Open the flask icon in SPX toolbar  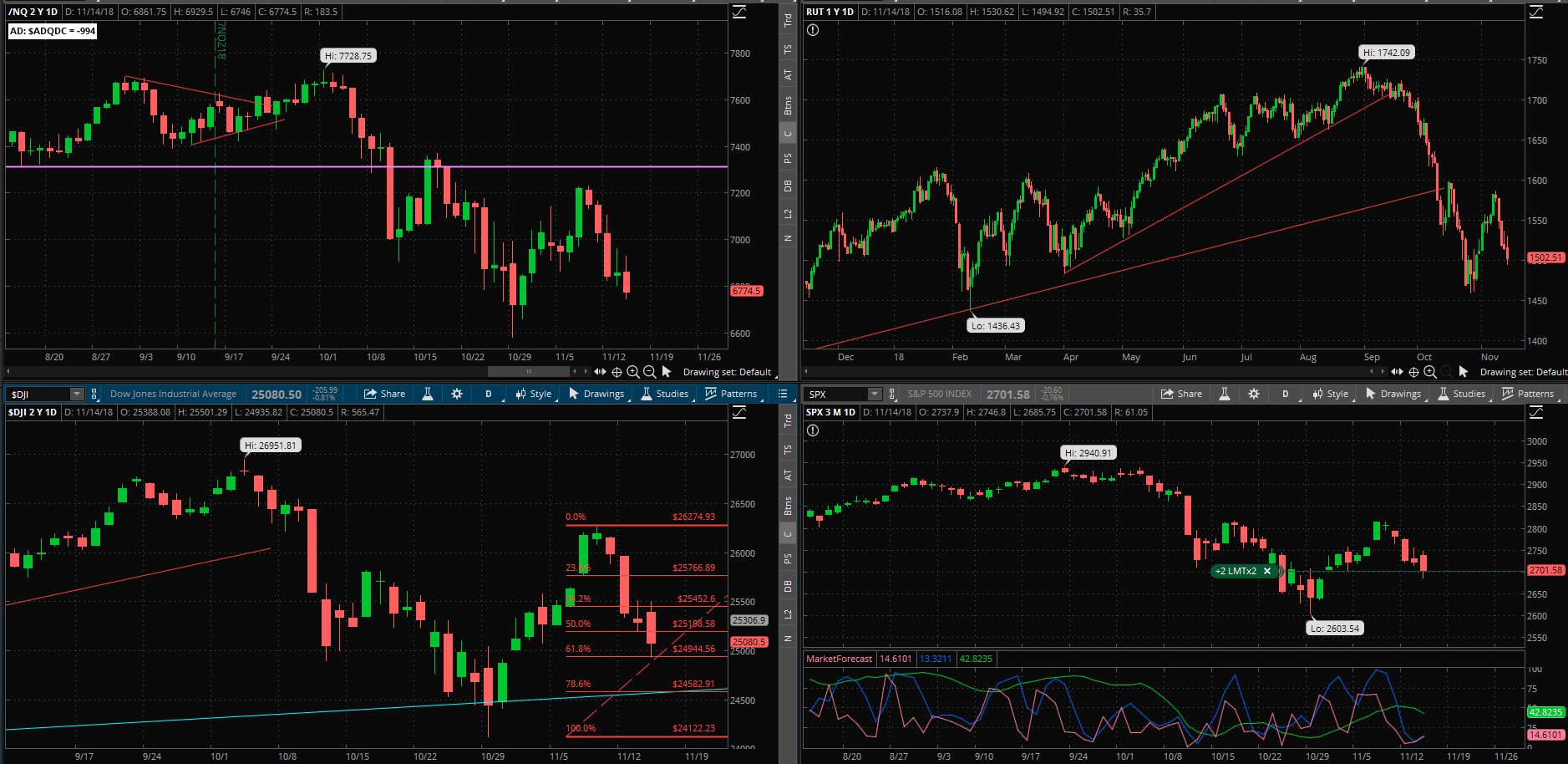(x=1225, y=394)
